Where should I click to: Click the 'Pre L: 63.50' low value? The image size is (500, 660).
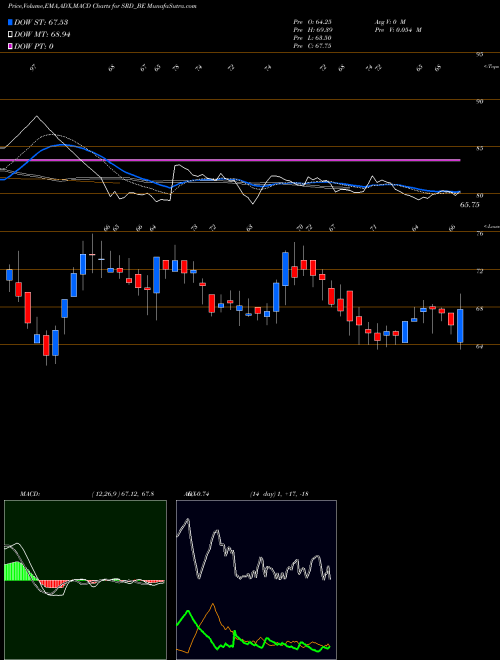point(311,38)
